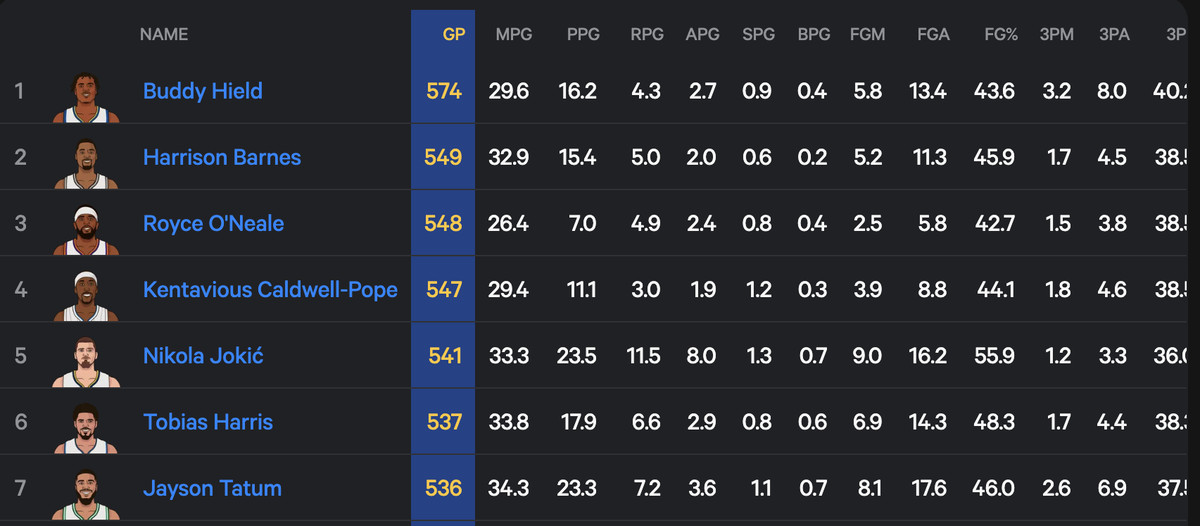Select Tobias Harris' avatar picture

tap(86, 427)
